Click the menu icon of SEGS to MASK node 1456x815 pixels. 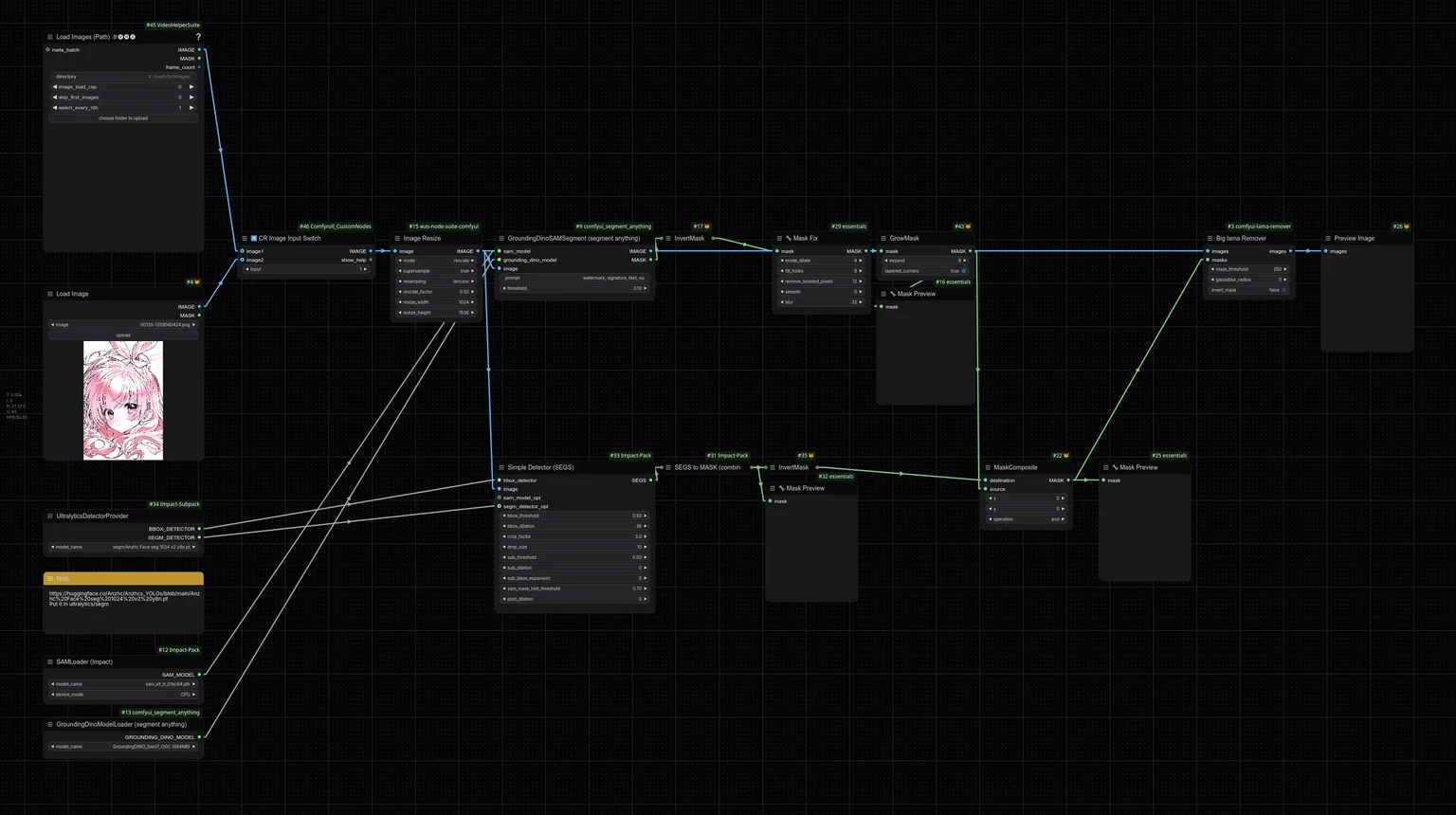(668, 467)
